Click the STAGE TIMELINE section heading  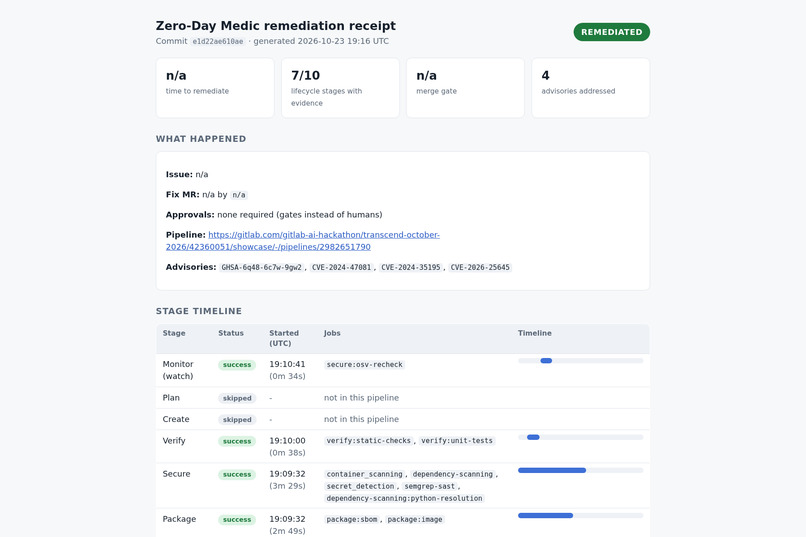(x=199, y=311)
